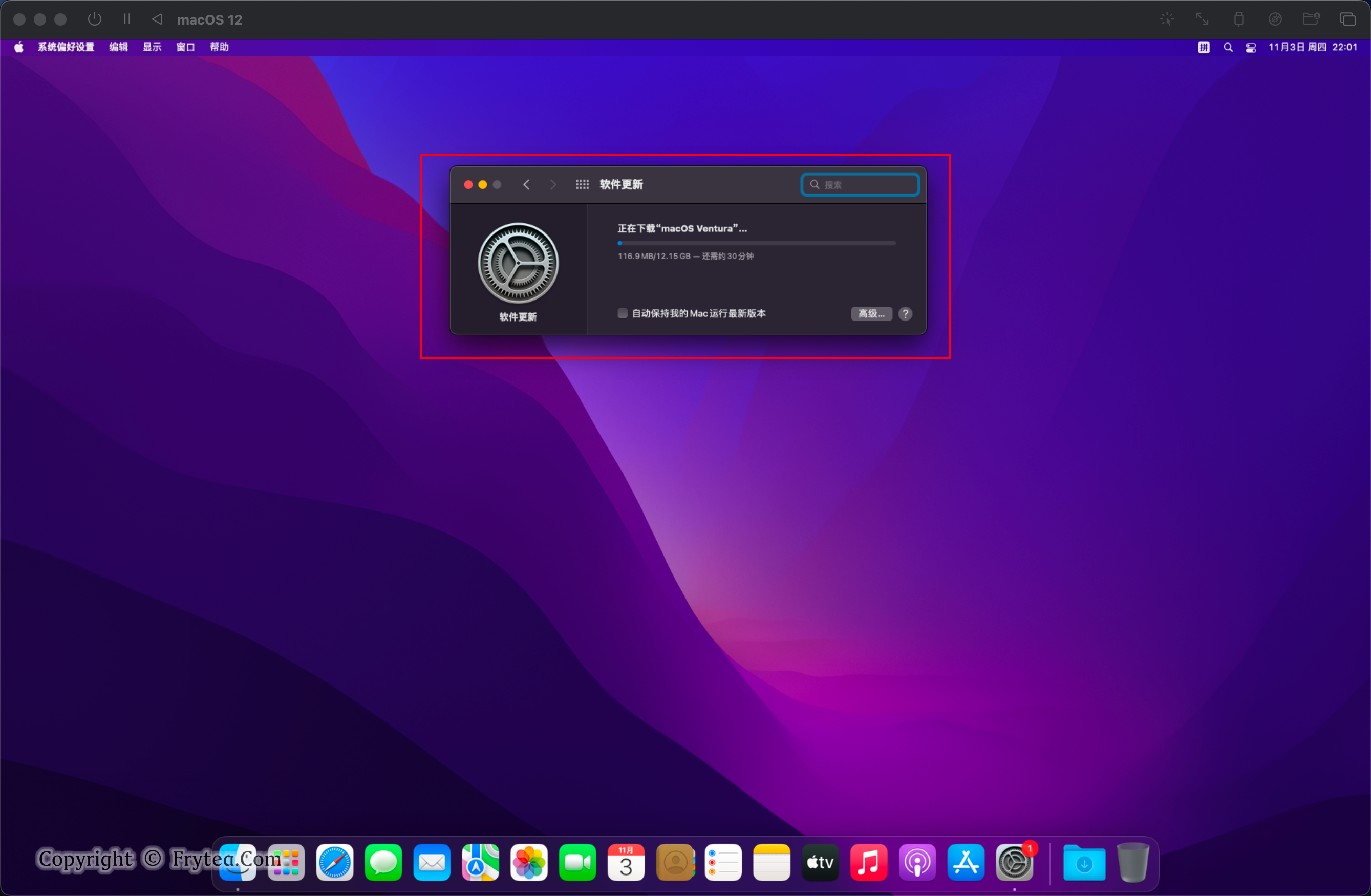Launch the App Store dock icon
Screen dimensions: 1371x896
coord(966,862)
